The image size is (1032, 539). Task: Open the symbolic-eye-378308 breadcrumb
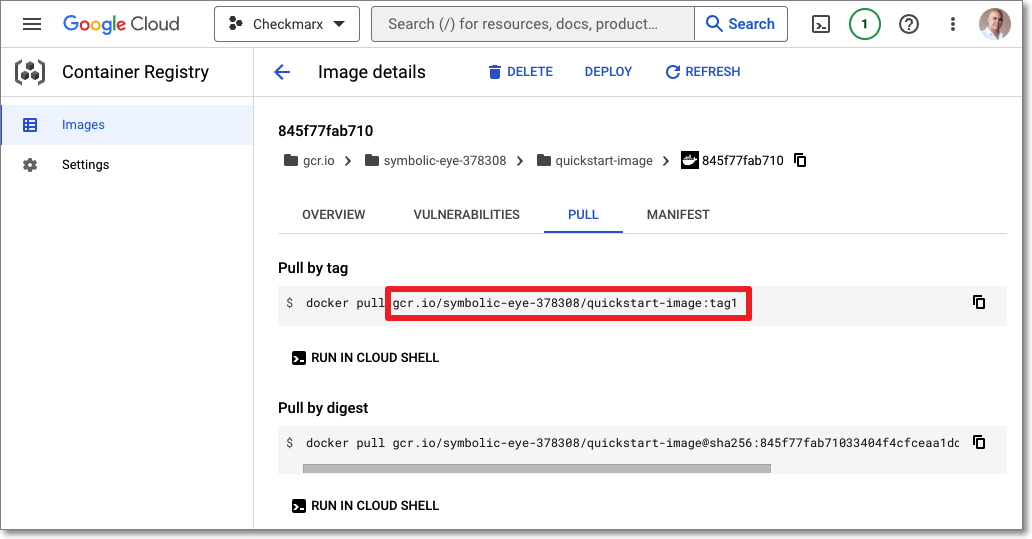436,161
